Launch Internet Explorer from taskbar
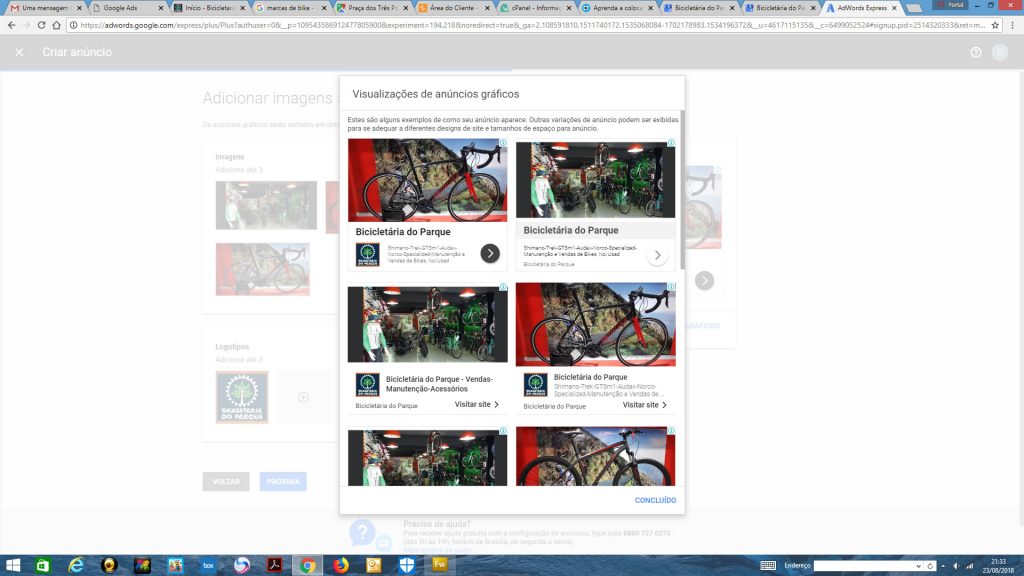Image resolution: width=1024 pixels, height=576 pixels. point(76,565)
